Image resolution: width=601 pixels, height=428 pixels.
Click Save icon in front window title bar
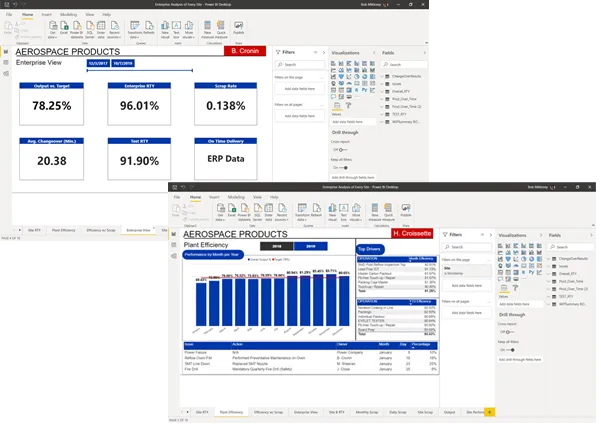pos(174,187)
